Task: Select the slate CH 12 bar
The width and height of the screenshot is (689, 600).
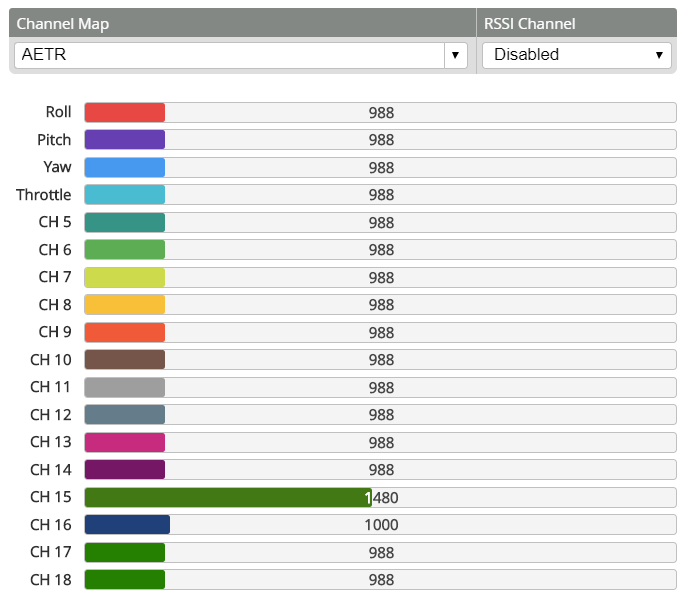Action: click(125, 415)
